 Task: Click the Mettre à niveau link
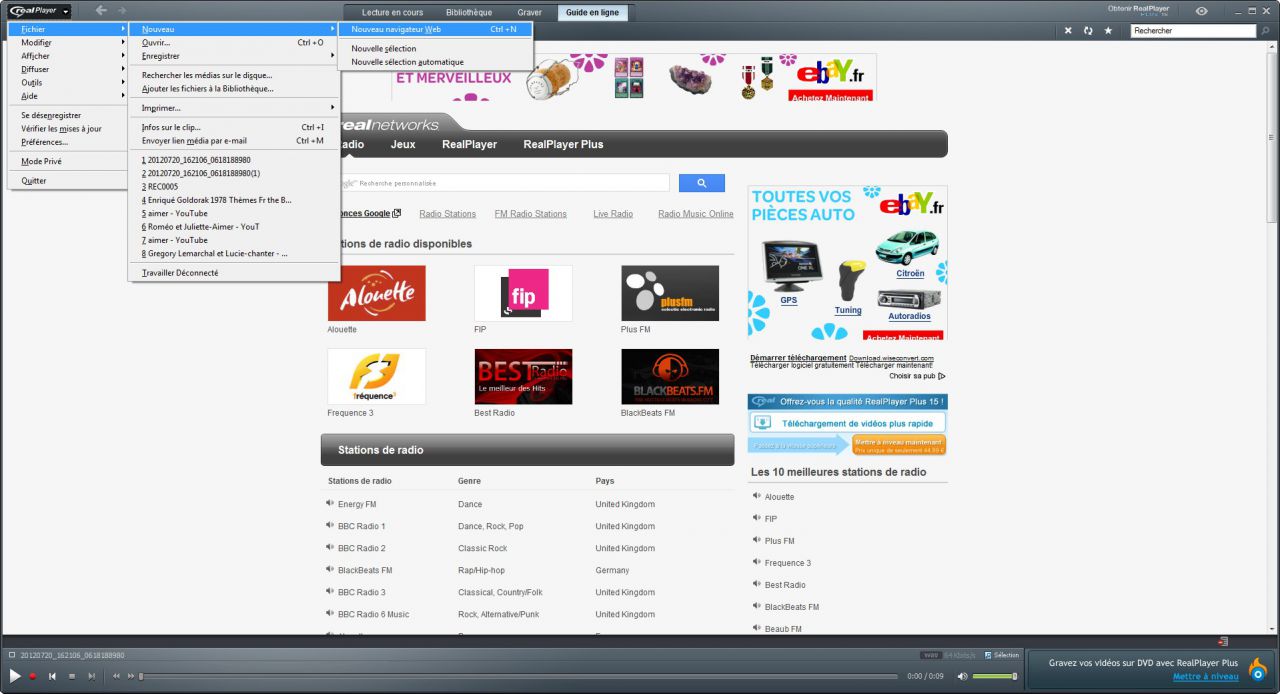[x=1205, y=677]
